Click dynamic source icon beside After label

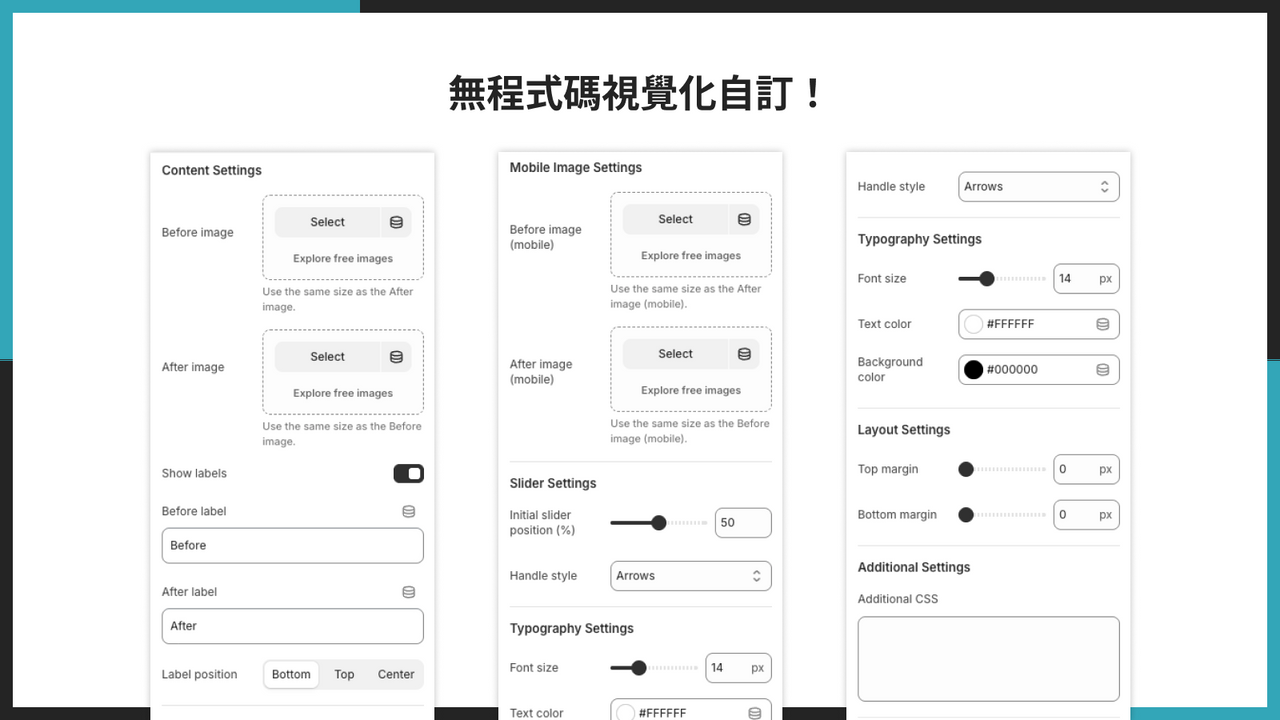[408, 592]
